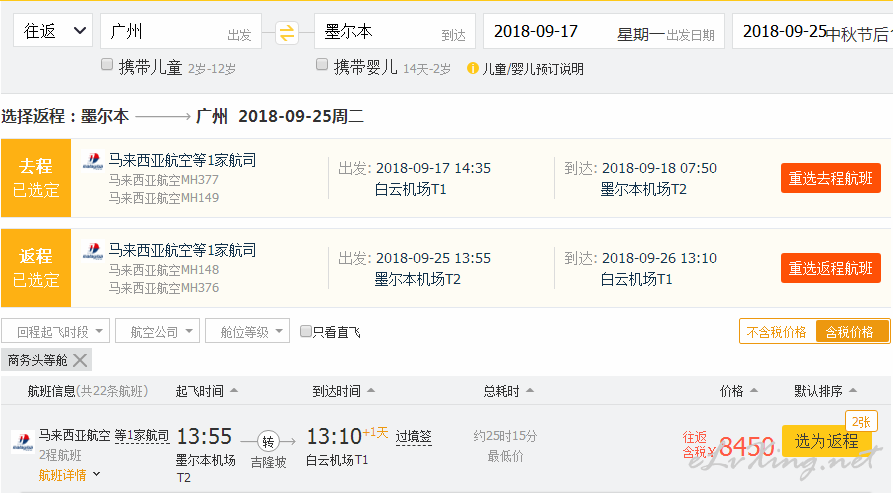The image size is (893, 493).
Task: Sort by 到达时间 arrow
Action: (371, 391)
